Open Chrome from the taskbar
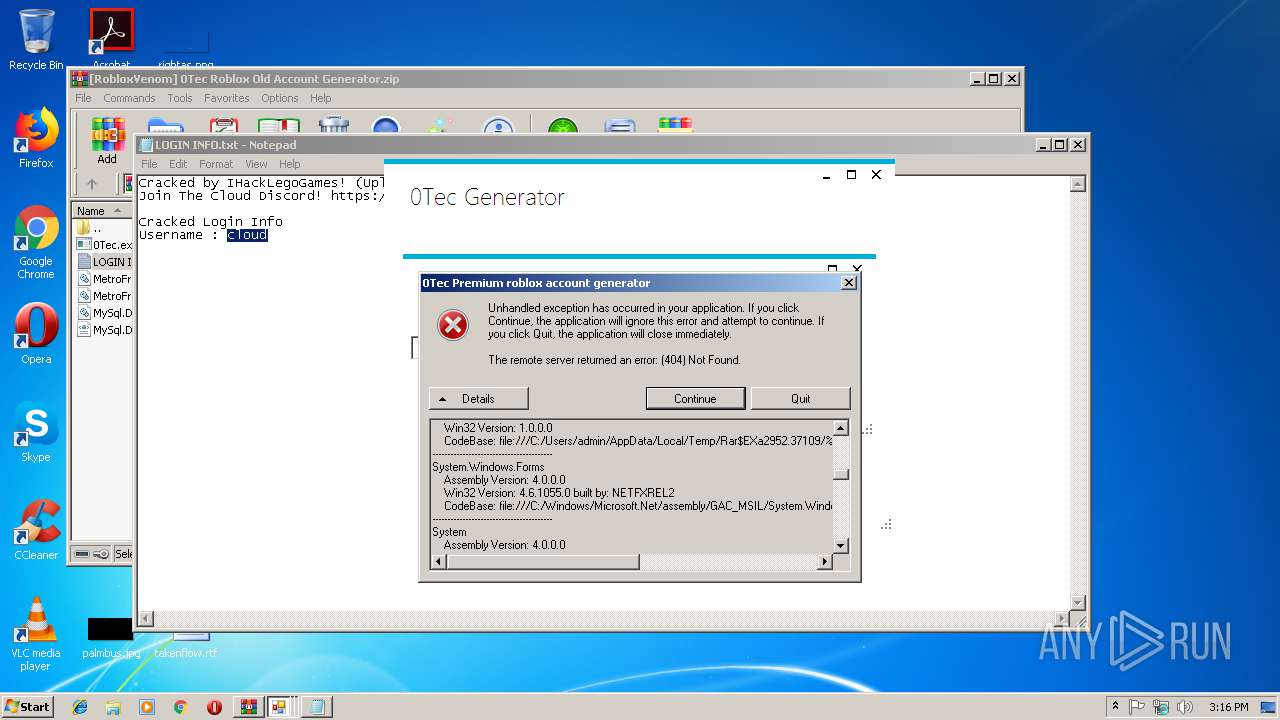The image size is (1280, 720). click(x=181, y=707)
